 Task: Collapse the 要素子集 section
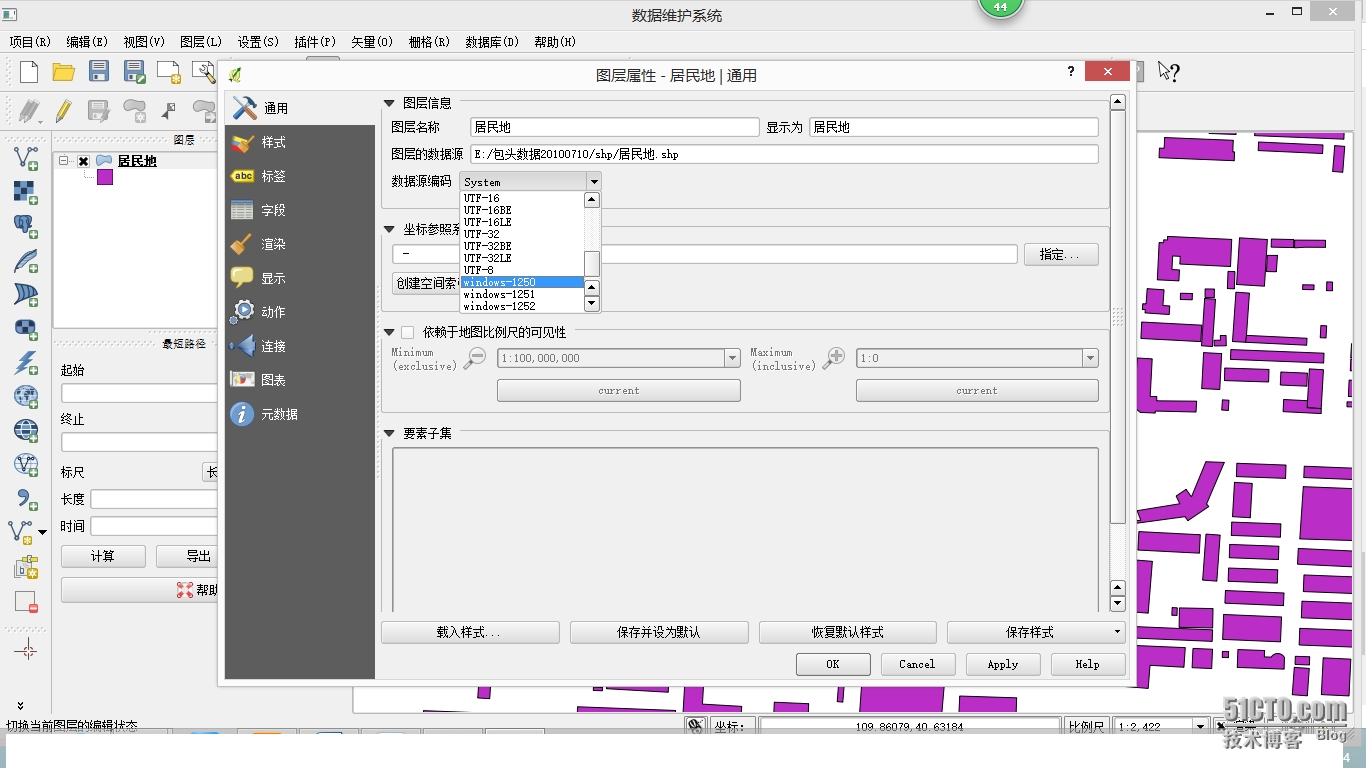click(390, 434)
